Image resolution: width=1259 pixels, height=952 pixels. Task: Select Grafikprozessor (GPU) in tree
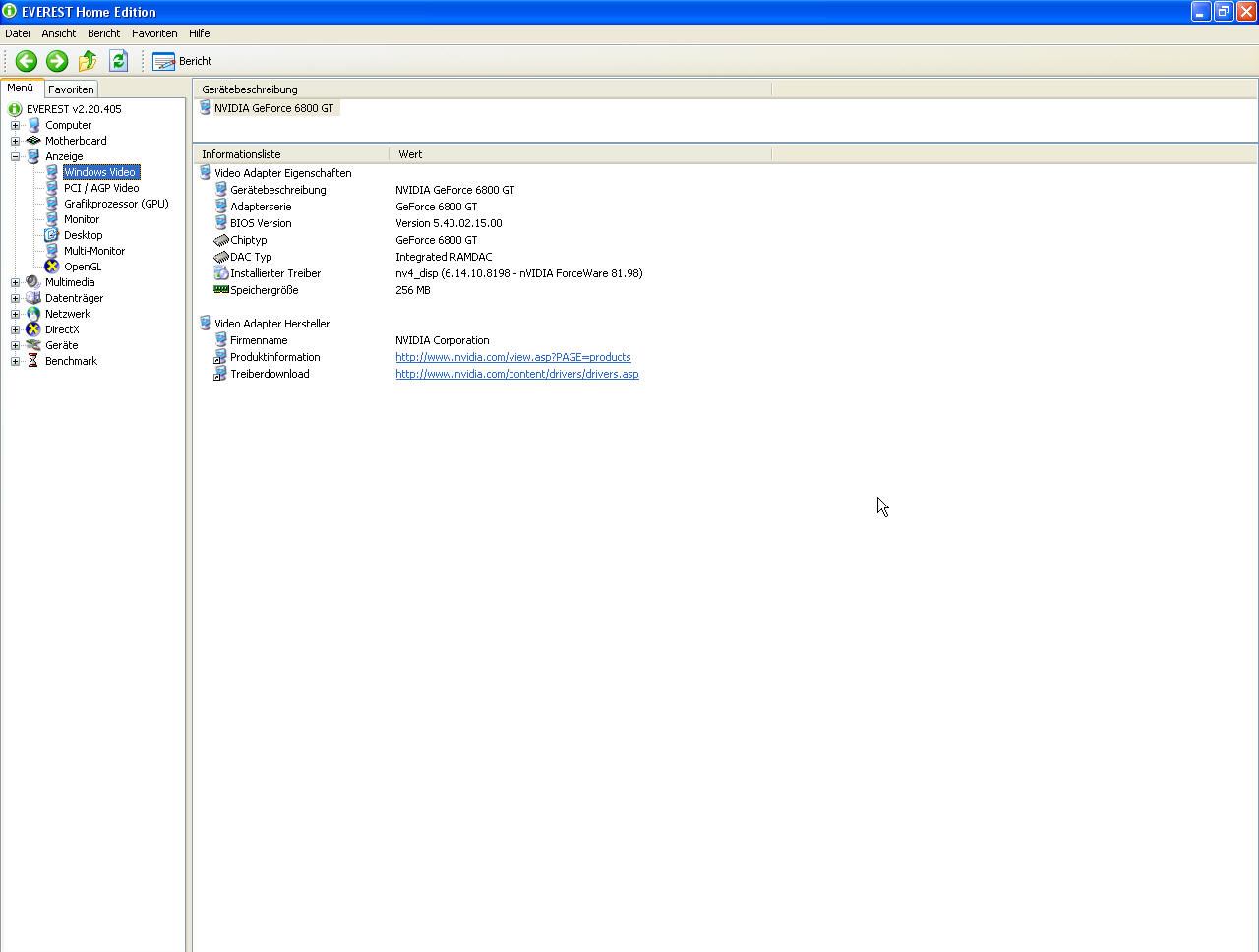(116, 204)
